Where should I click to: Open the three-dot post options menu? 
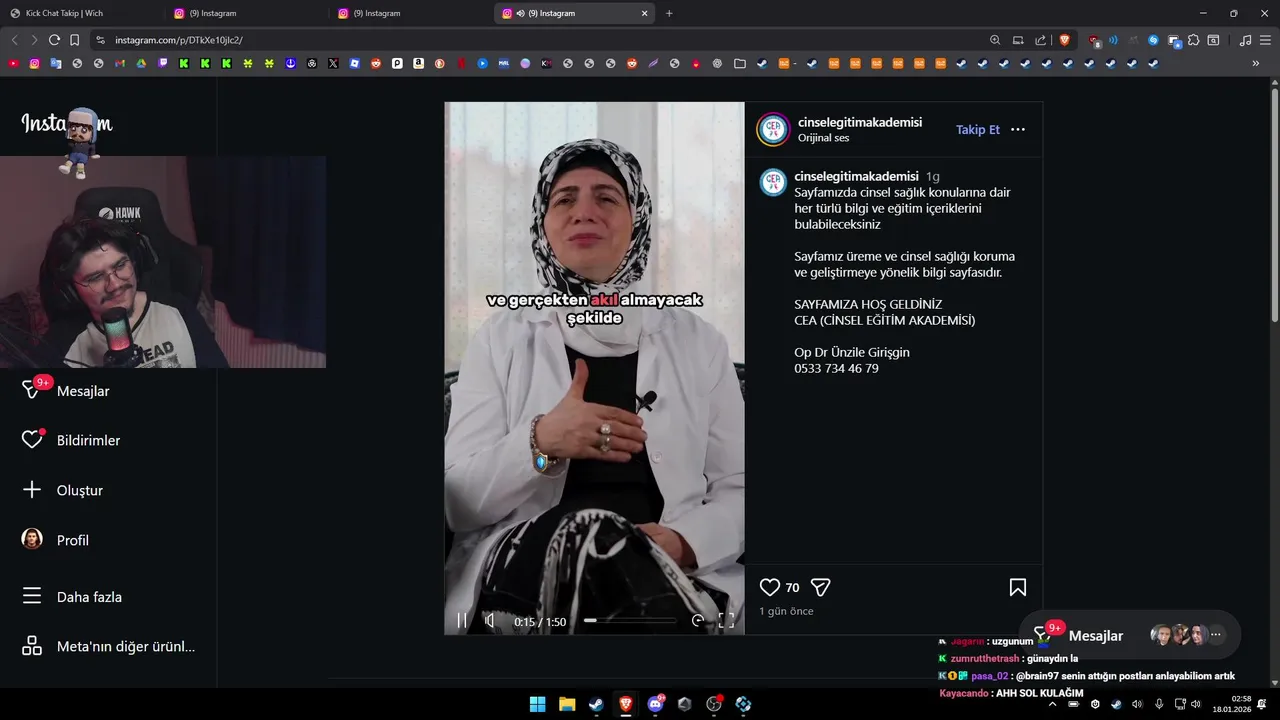tap(1018, 130)
